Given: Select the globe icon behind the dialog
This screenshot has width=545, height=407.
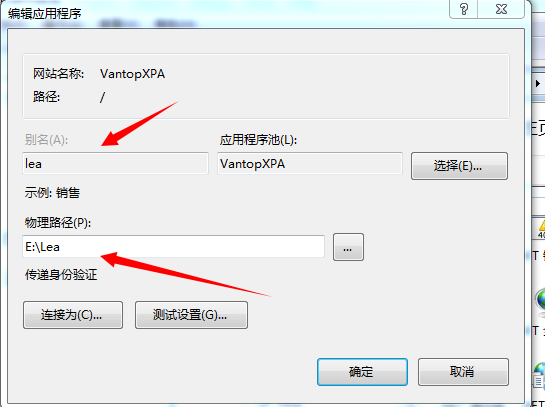Looking at the screenshot, I should [x=541, y=300].
